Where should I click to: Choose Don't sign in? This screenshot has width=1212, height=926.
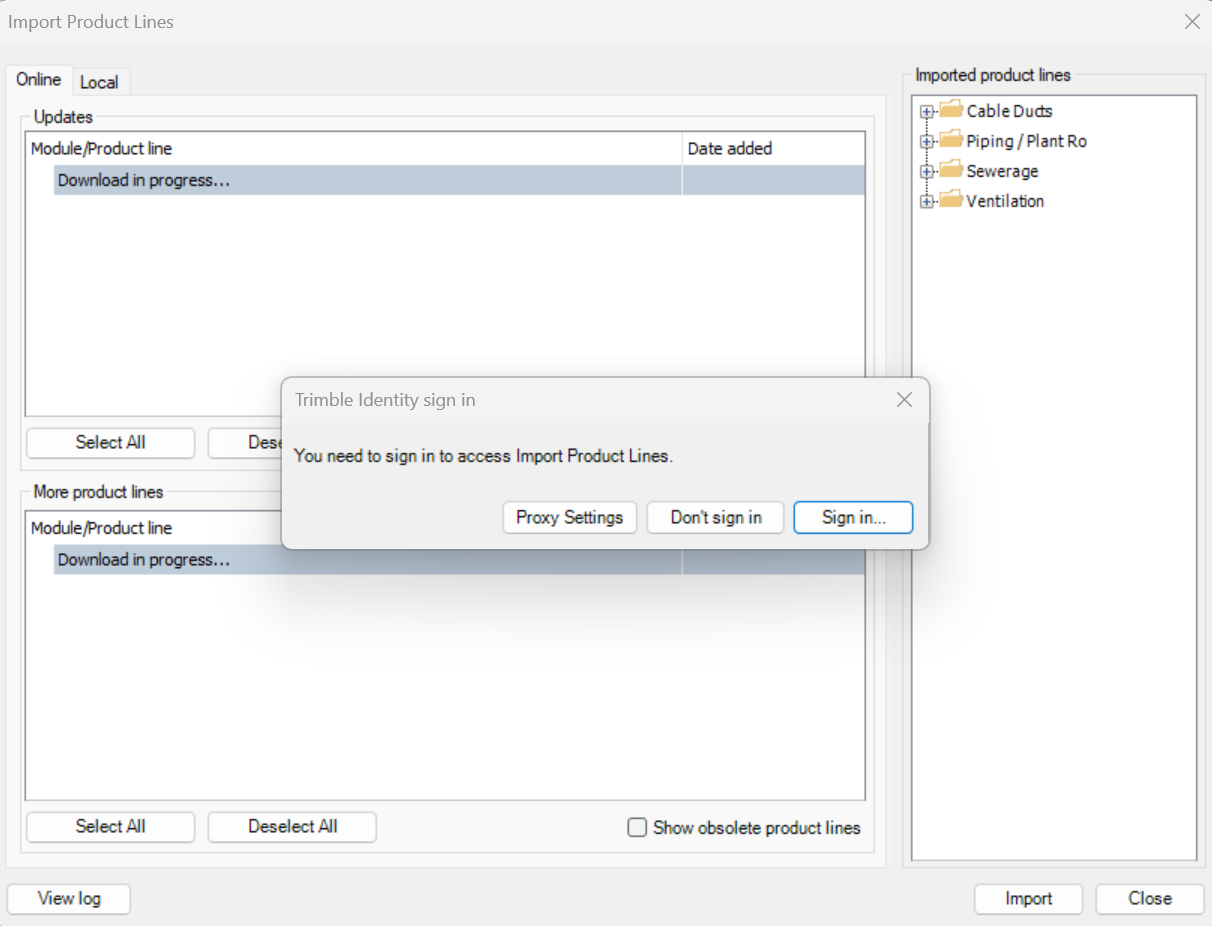coord(715,517)
